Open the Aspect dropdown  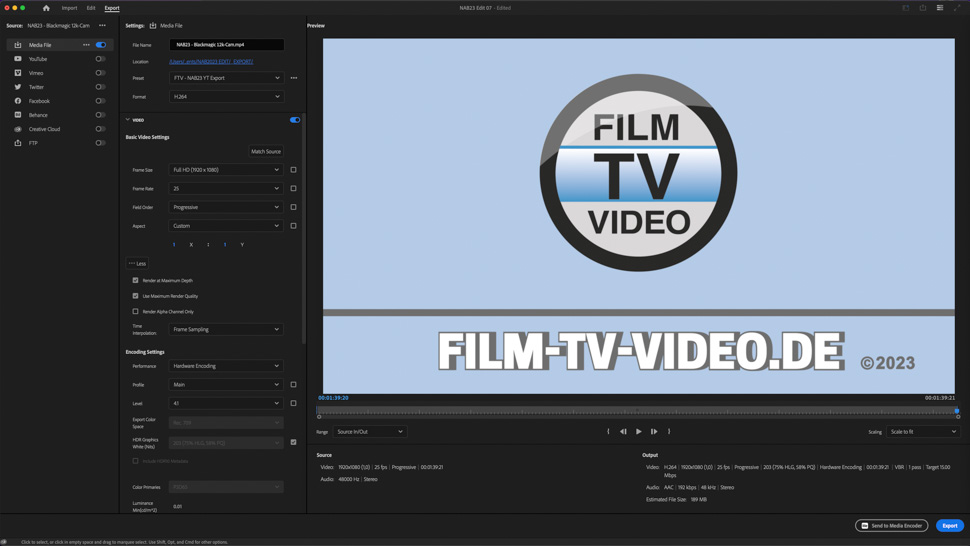[226, 226]
